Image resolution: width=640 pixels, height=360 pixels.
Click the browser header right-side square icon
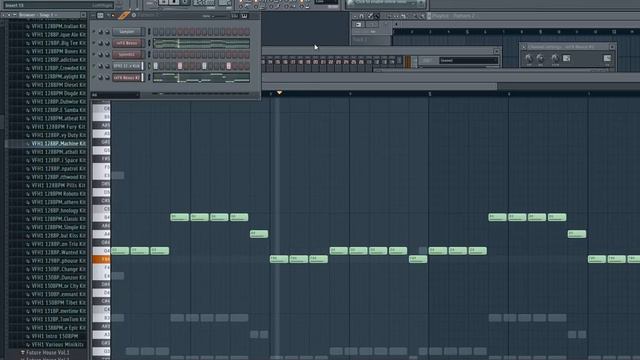click(x=83, y=15)
